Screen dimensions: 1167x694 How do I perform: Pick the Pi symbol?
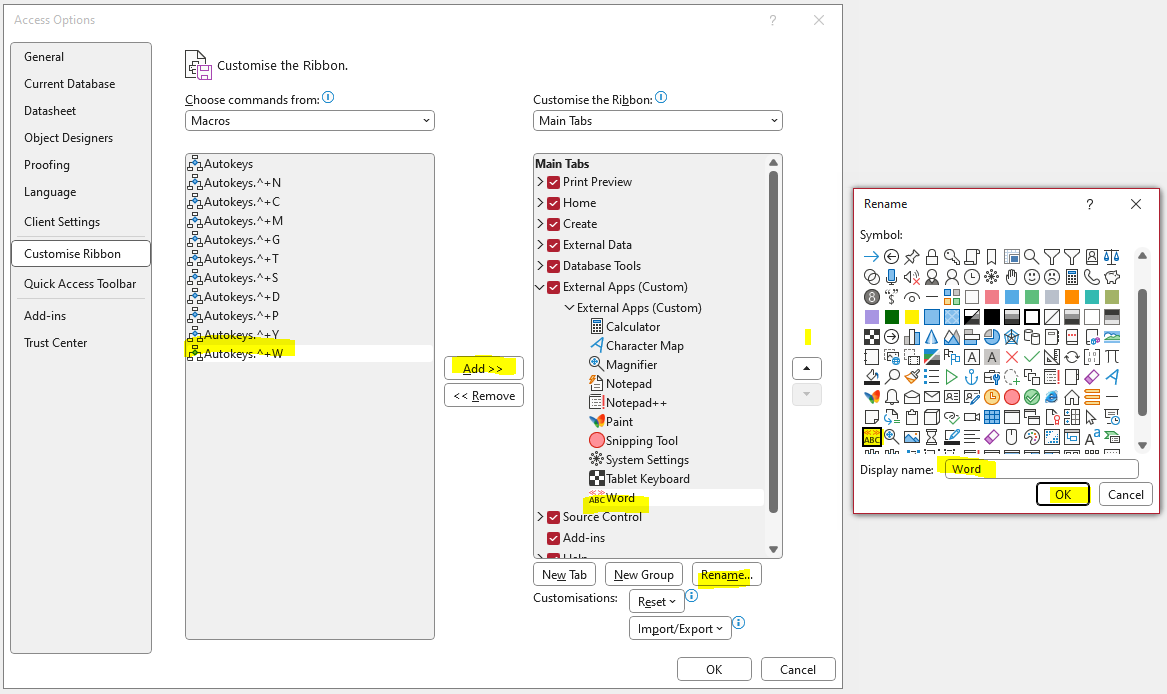1112,357
